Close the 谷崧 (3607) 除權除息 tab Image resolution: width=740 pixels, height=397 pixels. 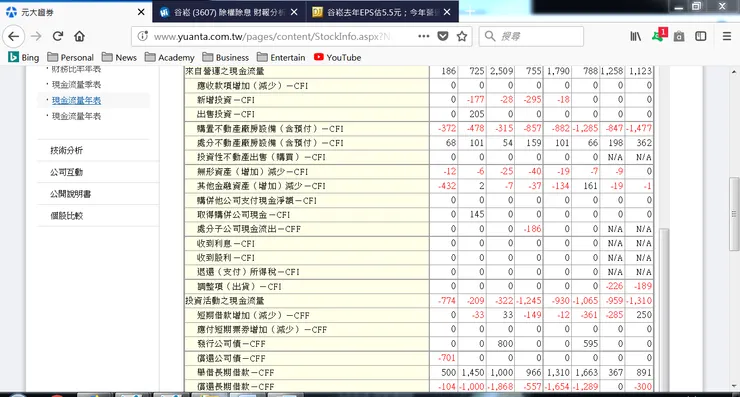tap(294, 12)
